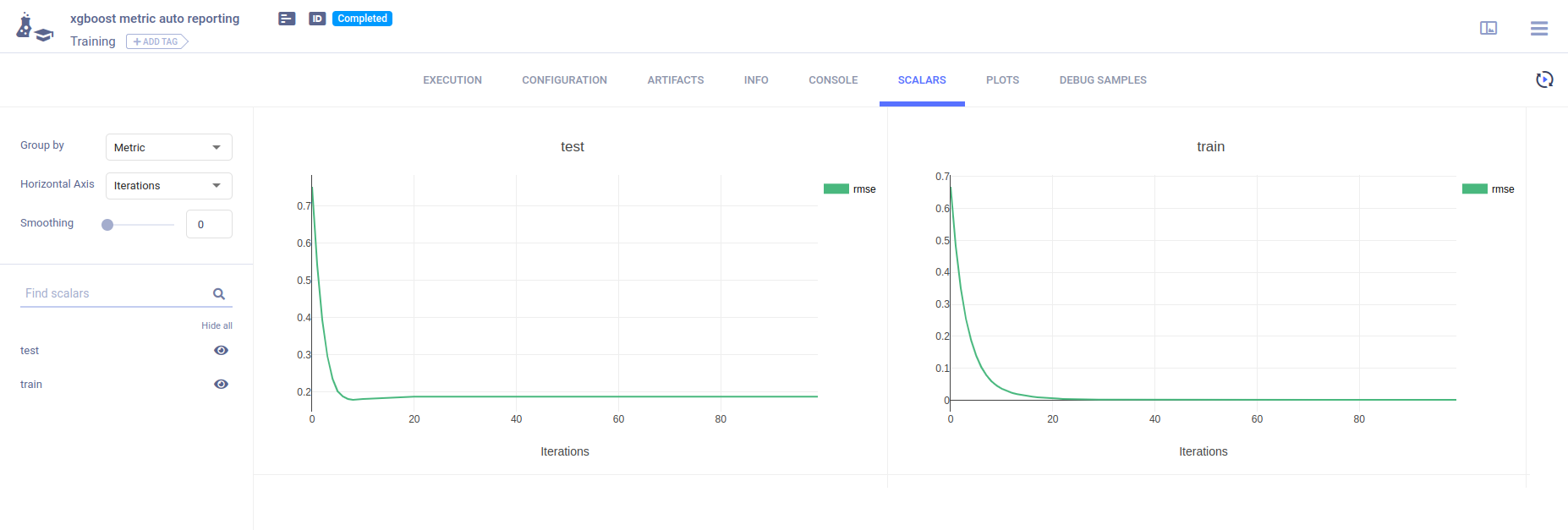Click the Find scalars search field
The image size is (1568, 530).
click(x=114, y=293)
